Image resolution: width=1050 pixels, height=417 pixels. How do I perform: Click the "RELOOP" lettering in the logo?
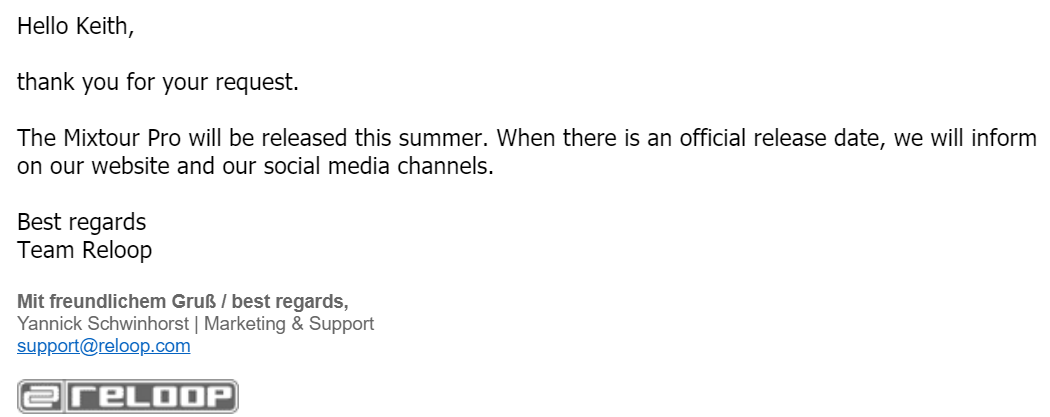151,397
